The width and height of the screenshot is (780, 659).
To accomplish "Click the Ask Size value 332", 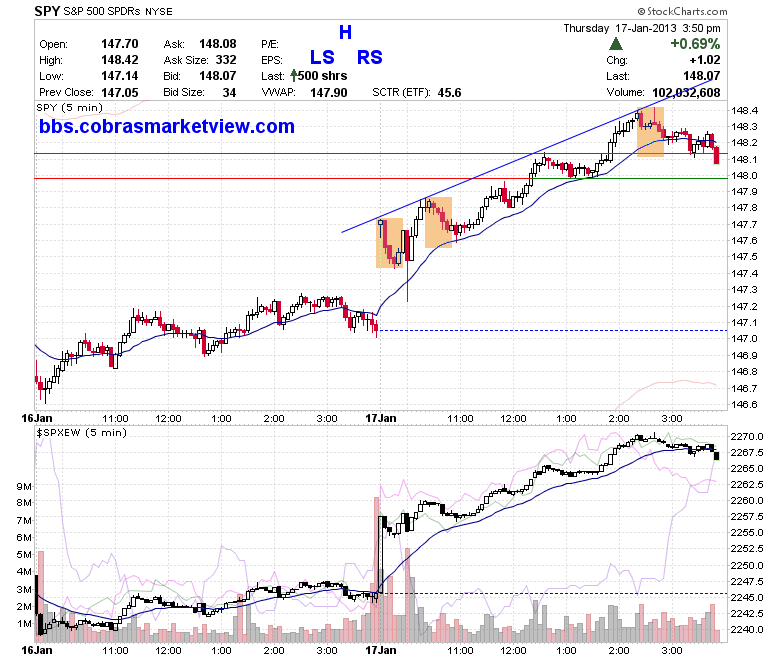I will tap(226, 60).
